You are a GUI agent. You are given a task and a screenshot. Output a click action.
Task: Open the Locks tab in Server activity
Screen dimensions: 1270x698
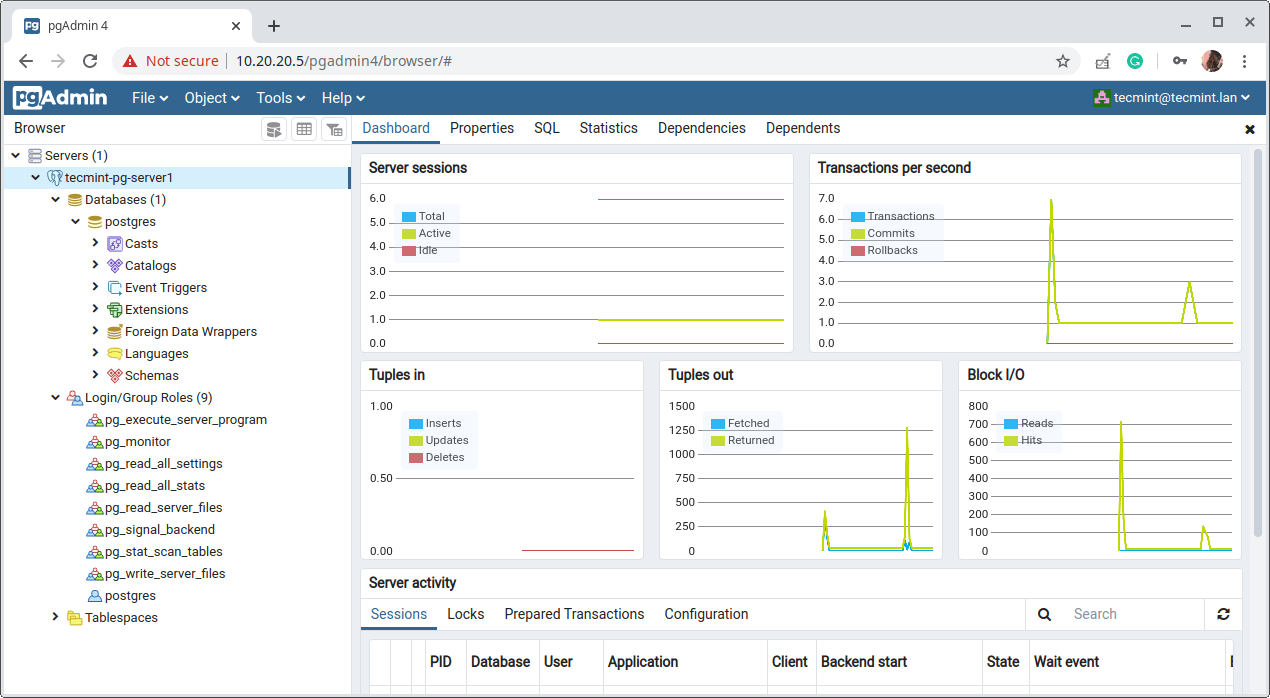tap(465, 614)
